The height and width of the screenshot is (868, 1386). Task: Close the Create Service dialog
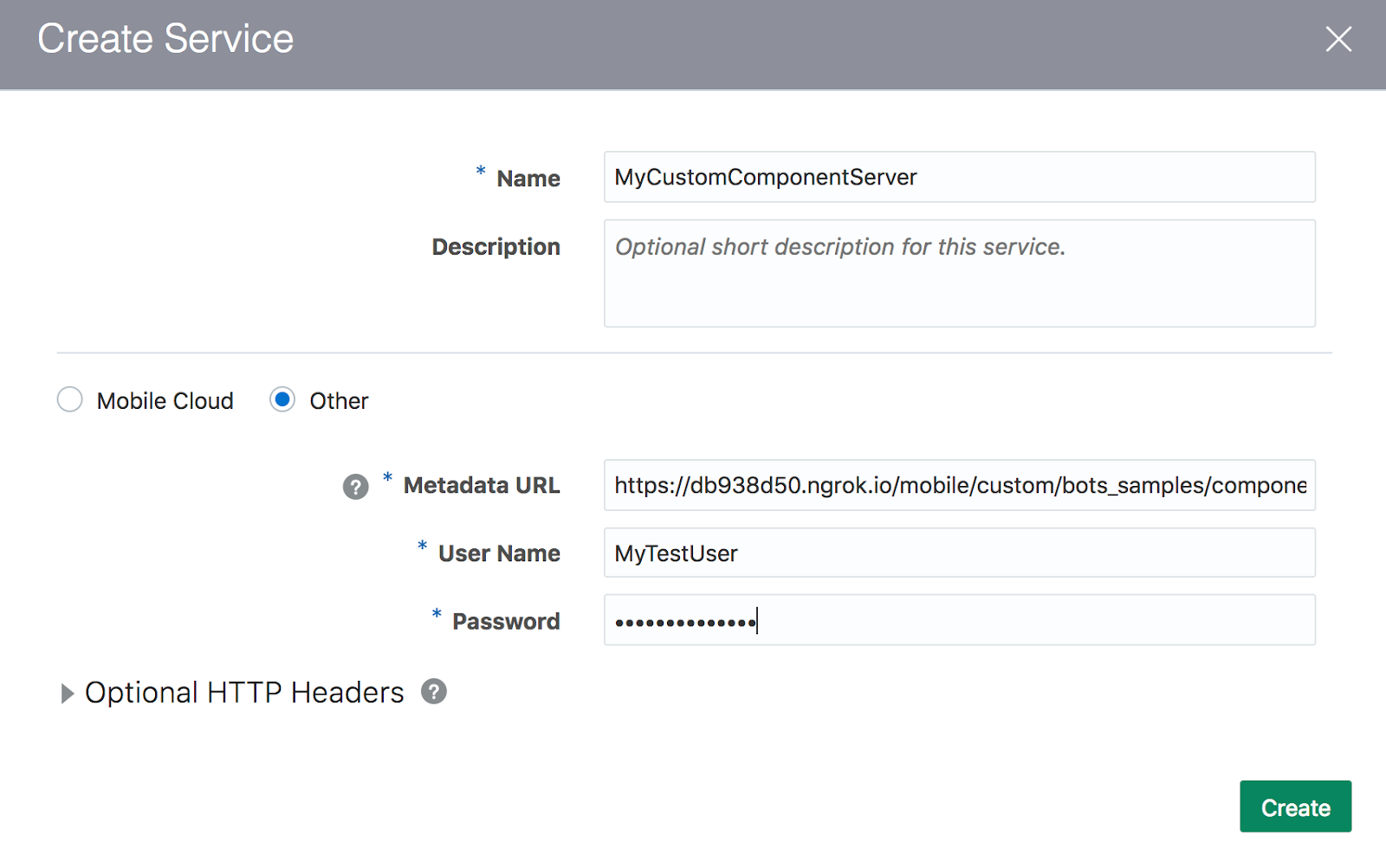(1339, 39)
